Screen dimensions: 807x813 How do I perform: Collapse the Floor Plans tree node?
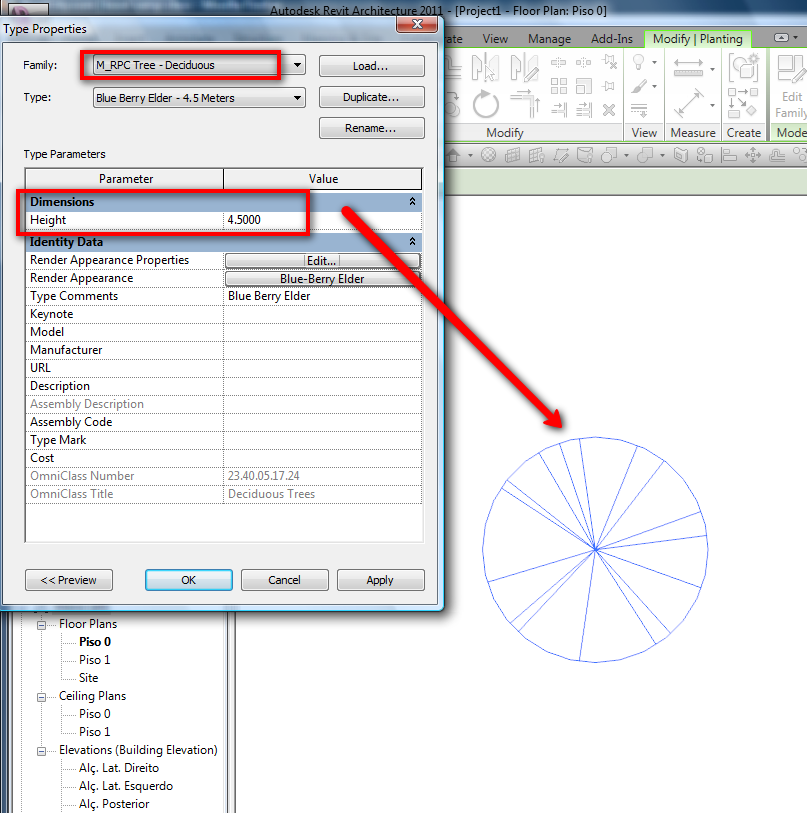pos(41,625)
